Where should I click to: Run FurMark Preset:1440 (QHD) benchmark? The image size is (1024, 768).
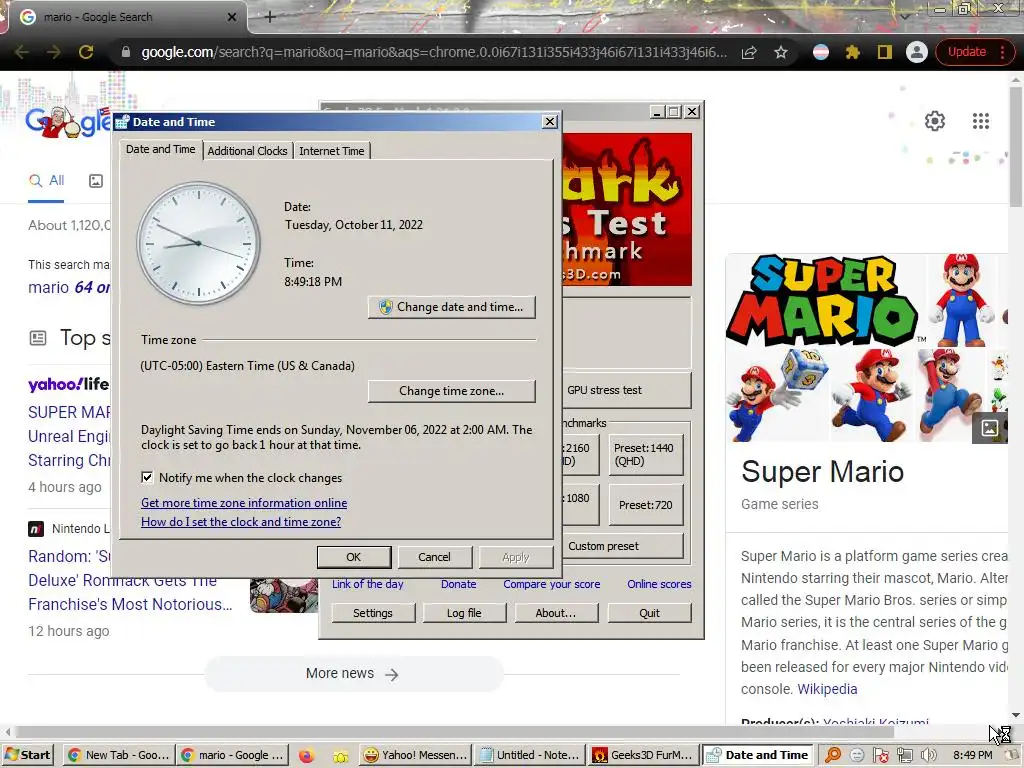pos(645,455)
